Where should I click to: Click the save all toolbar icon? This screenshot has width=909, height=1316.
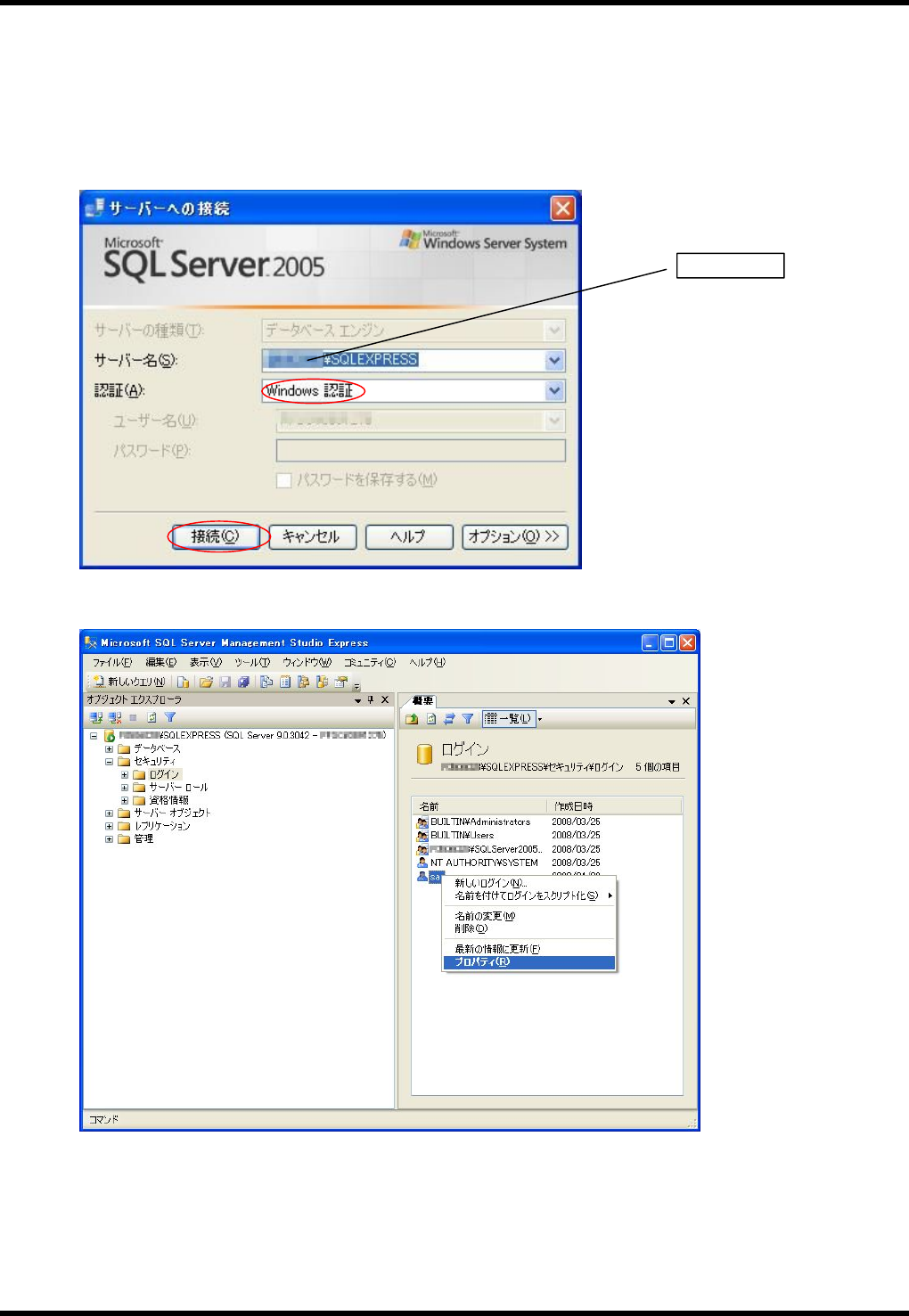(243, 683)
